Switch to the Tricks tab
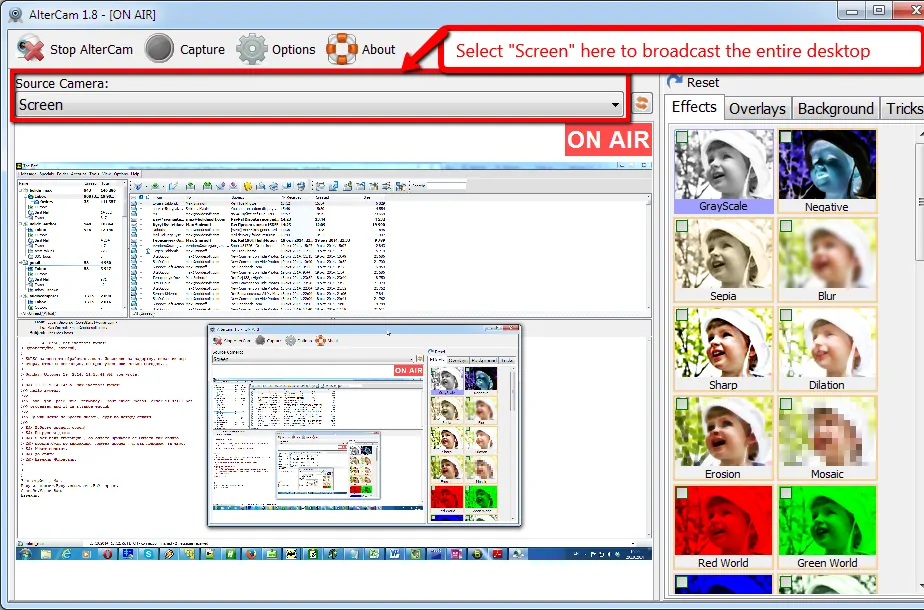 coord(903,108)
